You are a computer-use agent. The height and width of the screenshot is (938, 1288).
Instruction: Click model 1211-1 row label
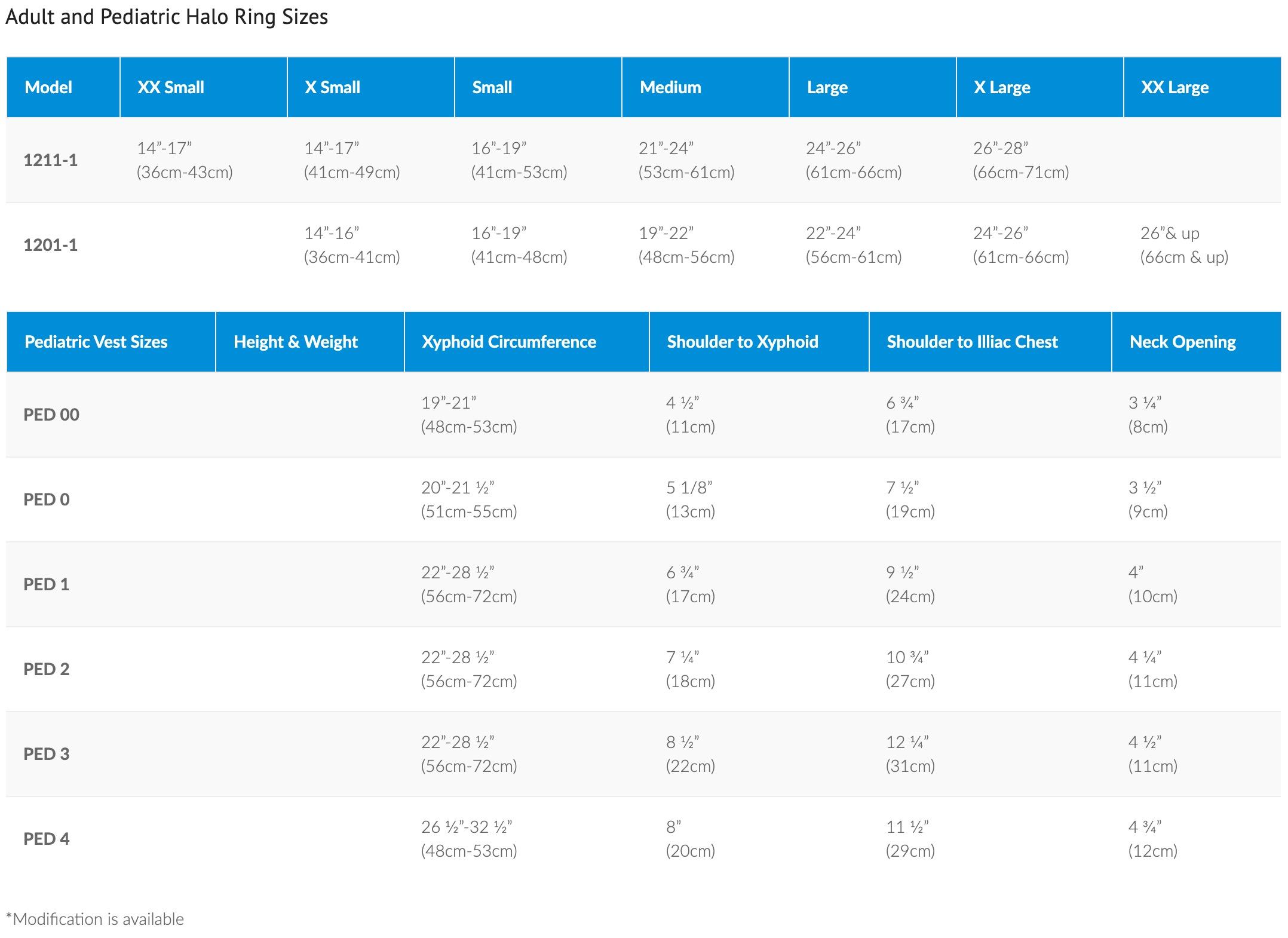(50, 160)
